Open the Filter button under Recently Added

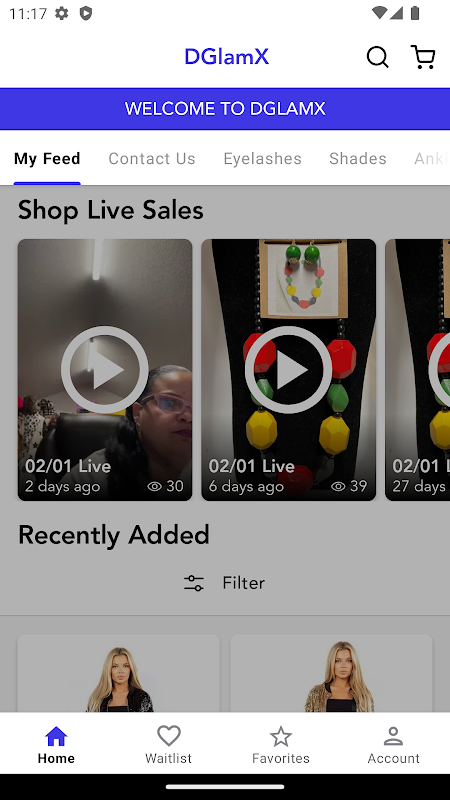click(224, 583)
